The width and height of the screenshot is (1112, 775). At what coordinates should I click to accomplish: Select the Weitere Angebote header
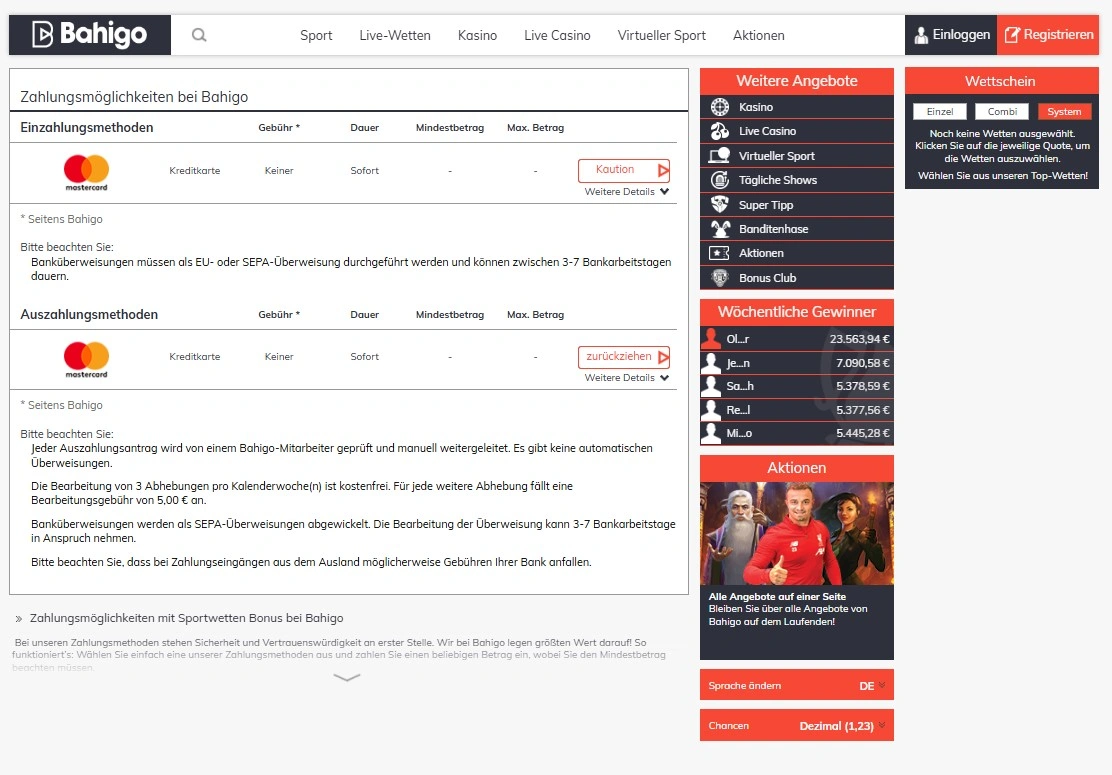[796, 81]
